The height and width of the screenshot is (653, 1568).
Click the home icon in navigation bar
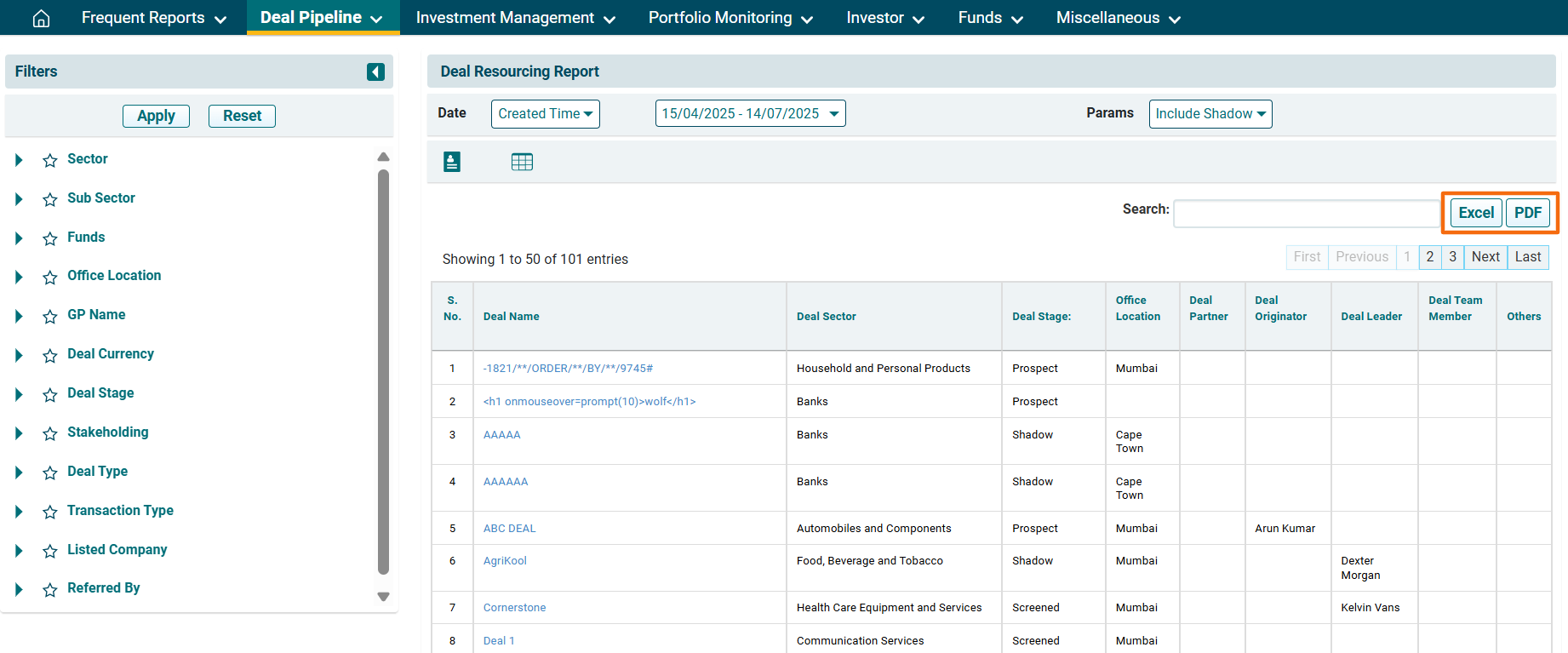tap(41, 18)
